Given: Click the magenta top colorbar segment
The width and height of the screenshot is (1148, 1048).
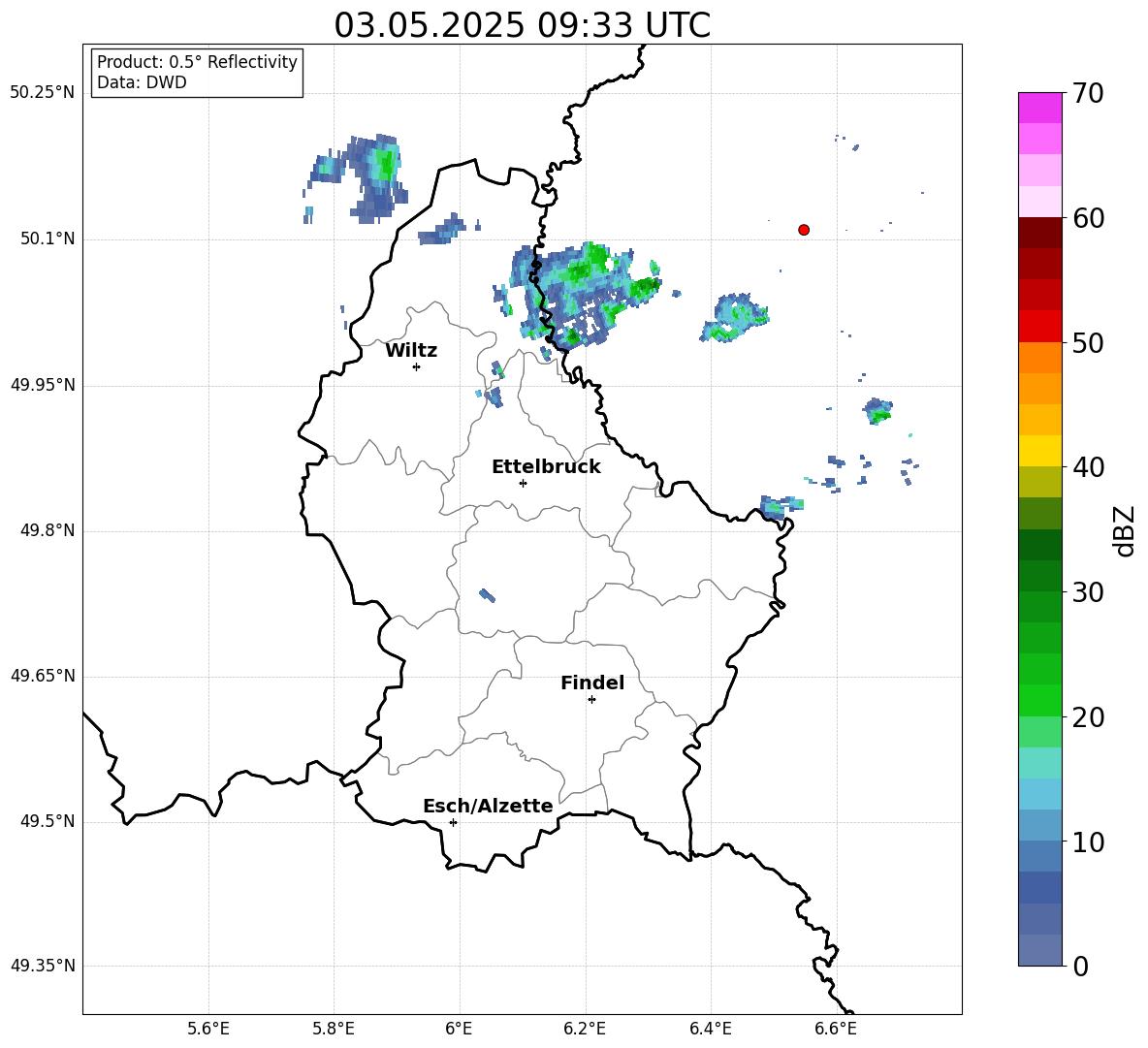Looking at the screenshot, I should pyautogui.click(x=1039, y=108).
